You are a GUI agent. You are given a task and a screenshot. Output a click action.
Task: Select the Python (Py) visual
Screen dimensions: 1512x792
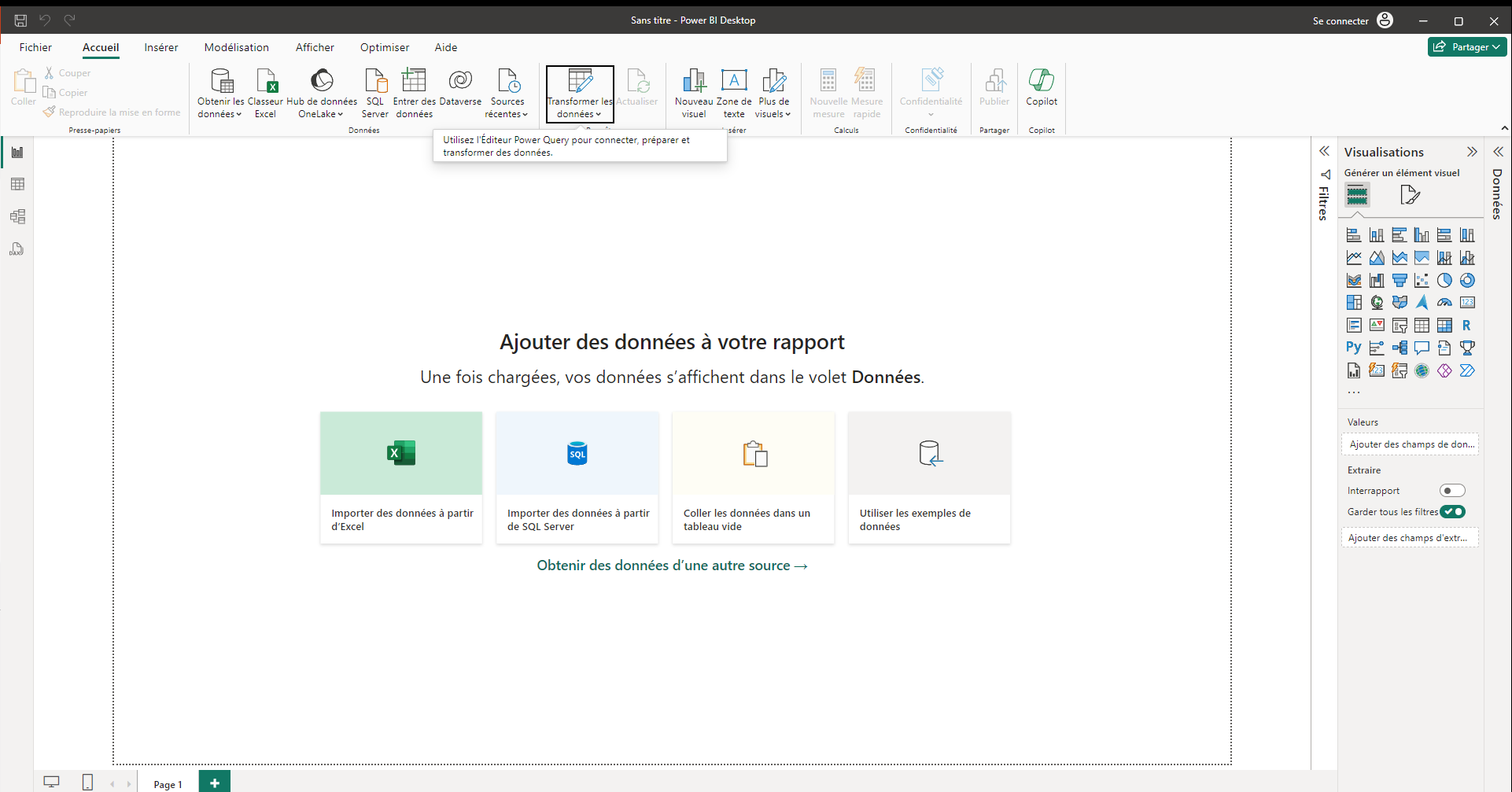[x=1354, y=348]
